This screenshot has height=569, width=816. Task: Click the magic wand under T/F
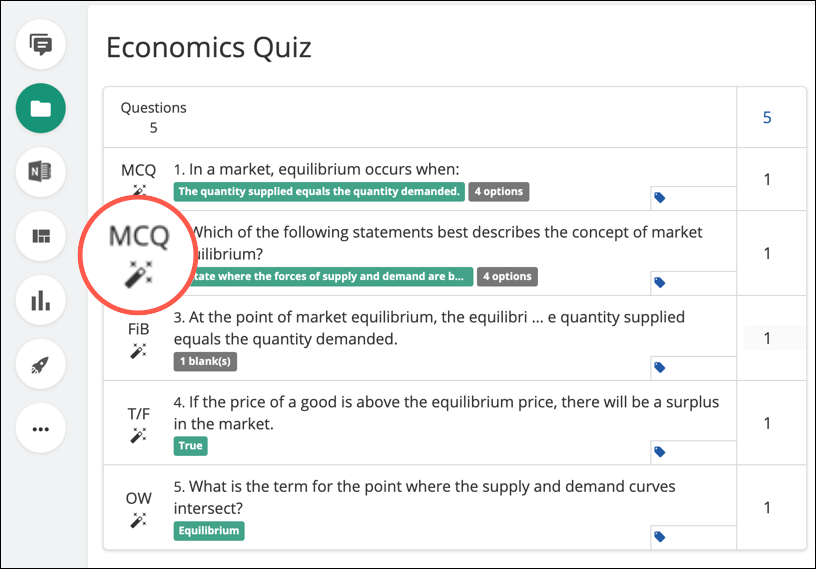coord(138,435)
